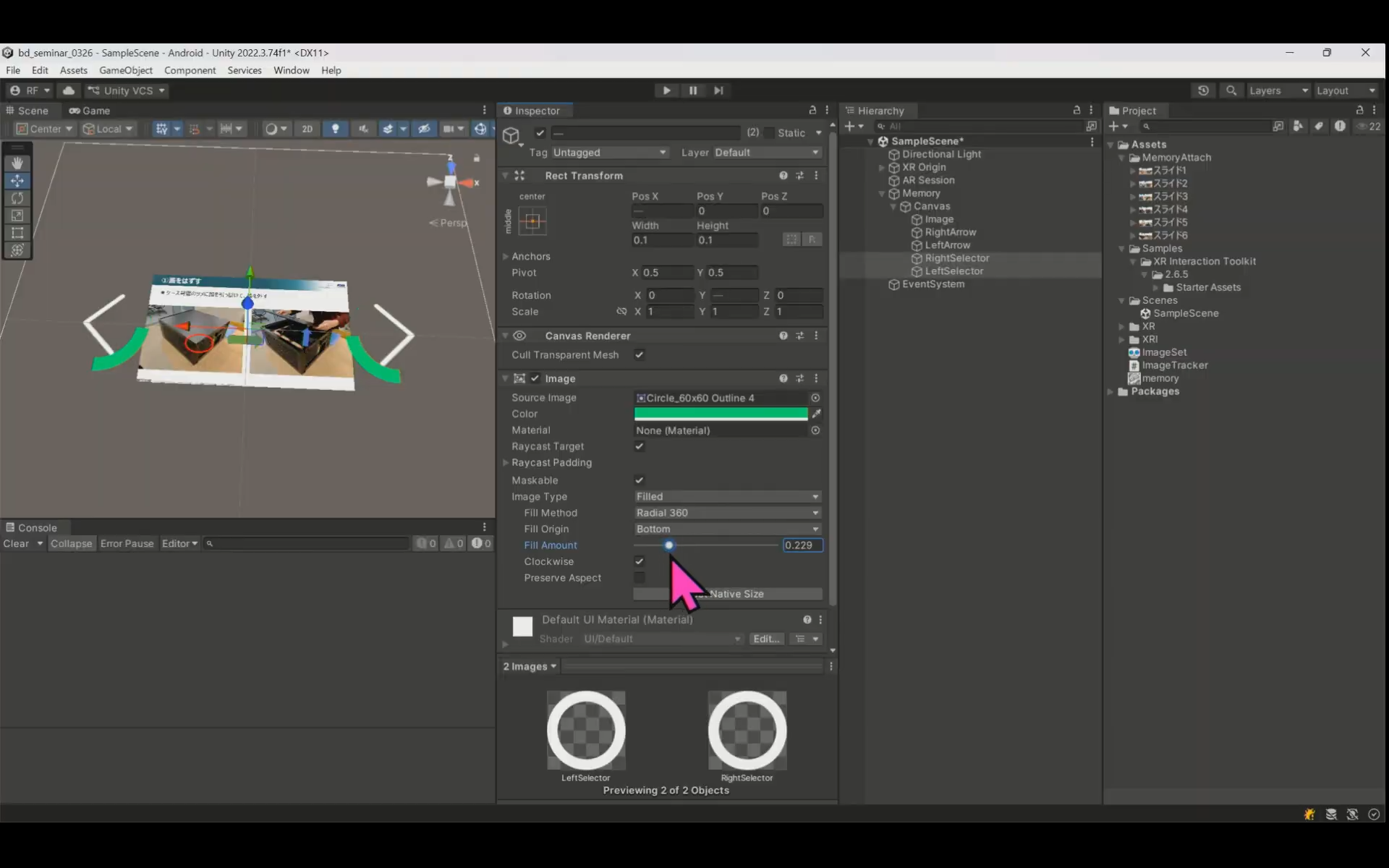Open the Image Type dropdown
Image resolution: width=1389 pixels, height=868 pixels.
tap(727, 497)
